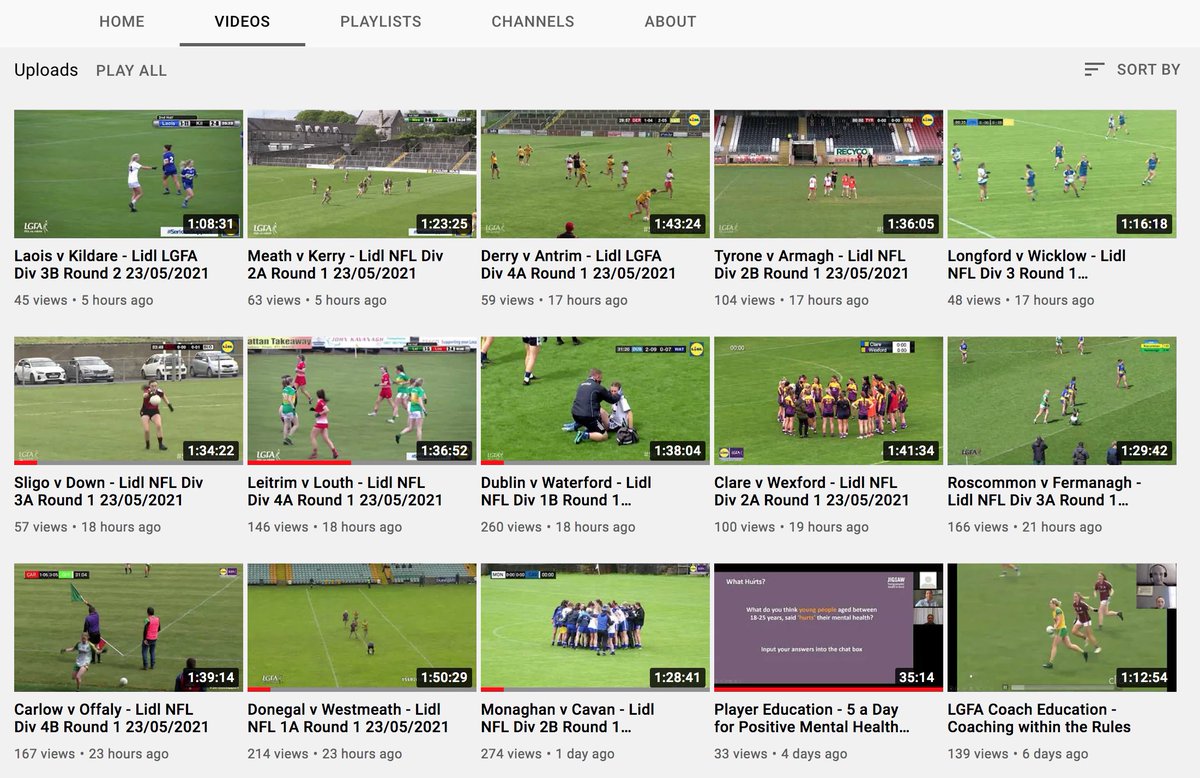Image resolution: width=1200 pixels, height=778 pixels.
Task: Click the SORT BY label
Action: [1148, 69]
